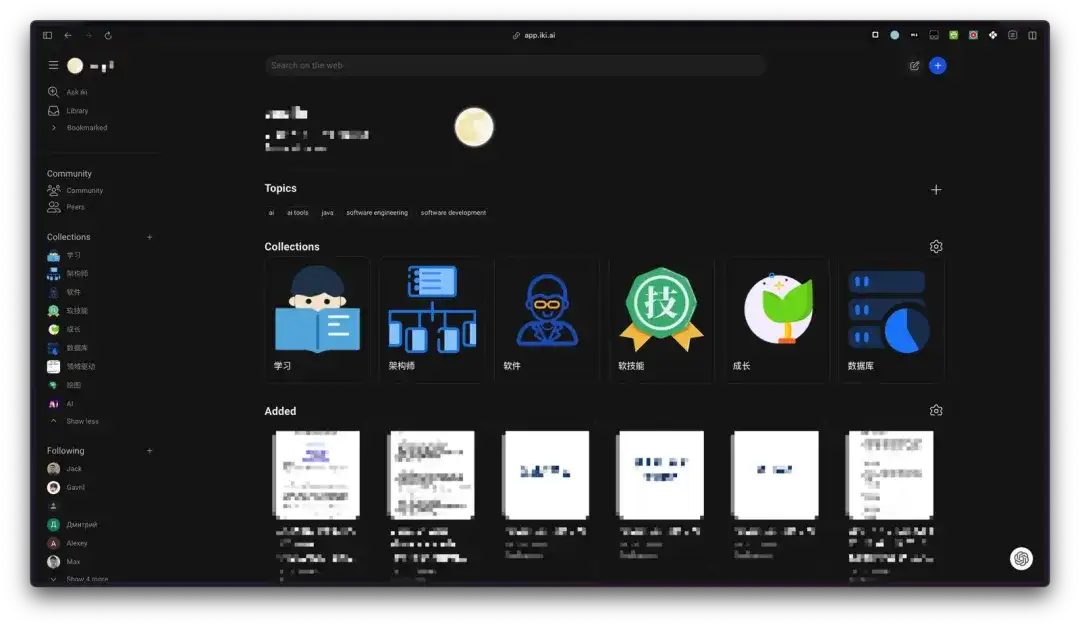Open the 软件 collection card

(547, 320)
